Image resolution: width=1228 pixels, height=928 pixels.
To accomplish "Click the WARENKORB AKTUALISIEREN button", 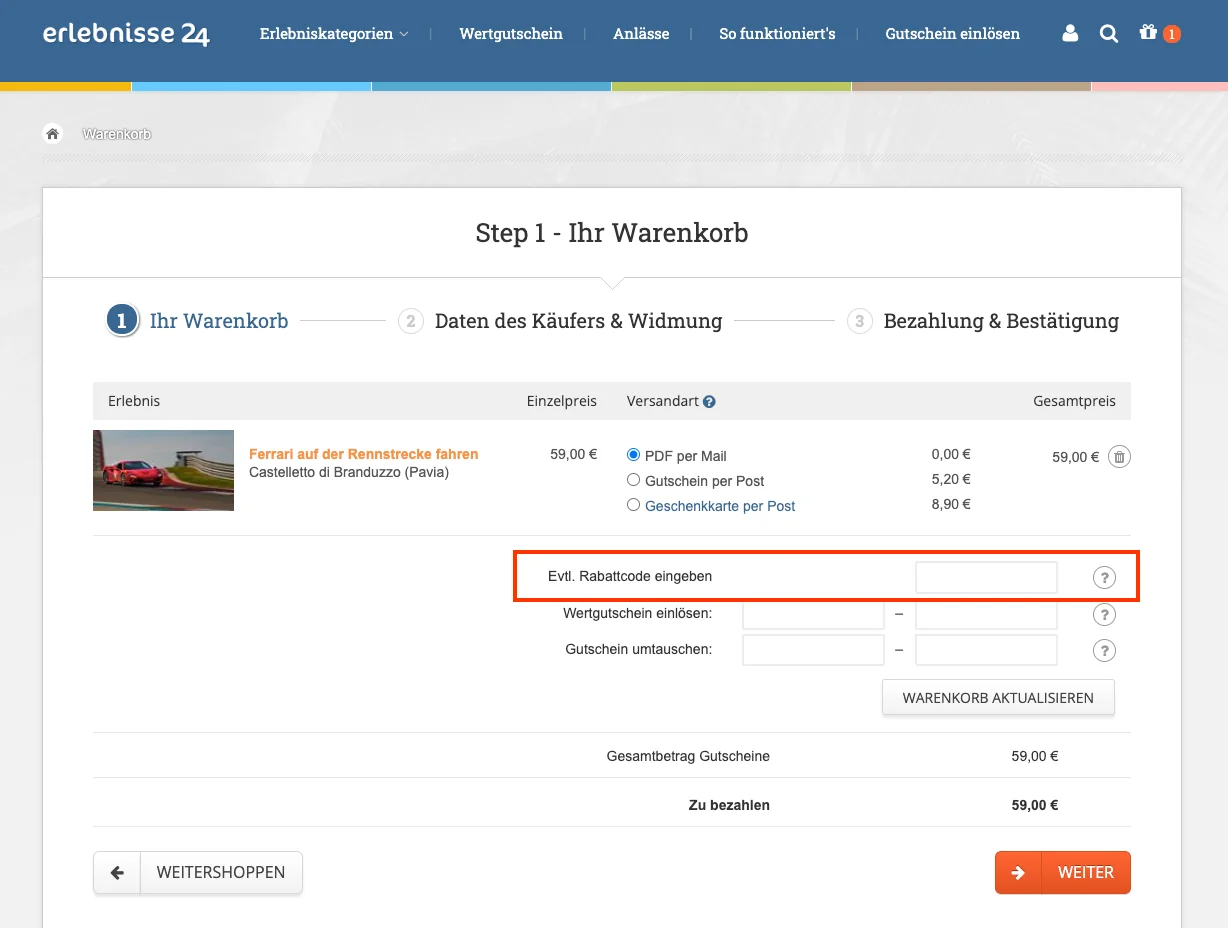I will pos(998,697).
